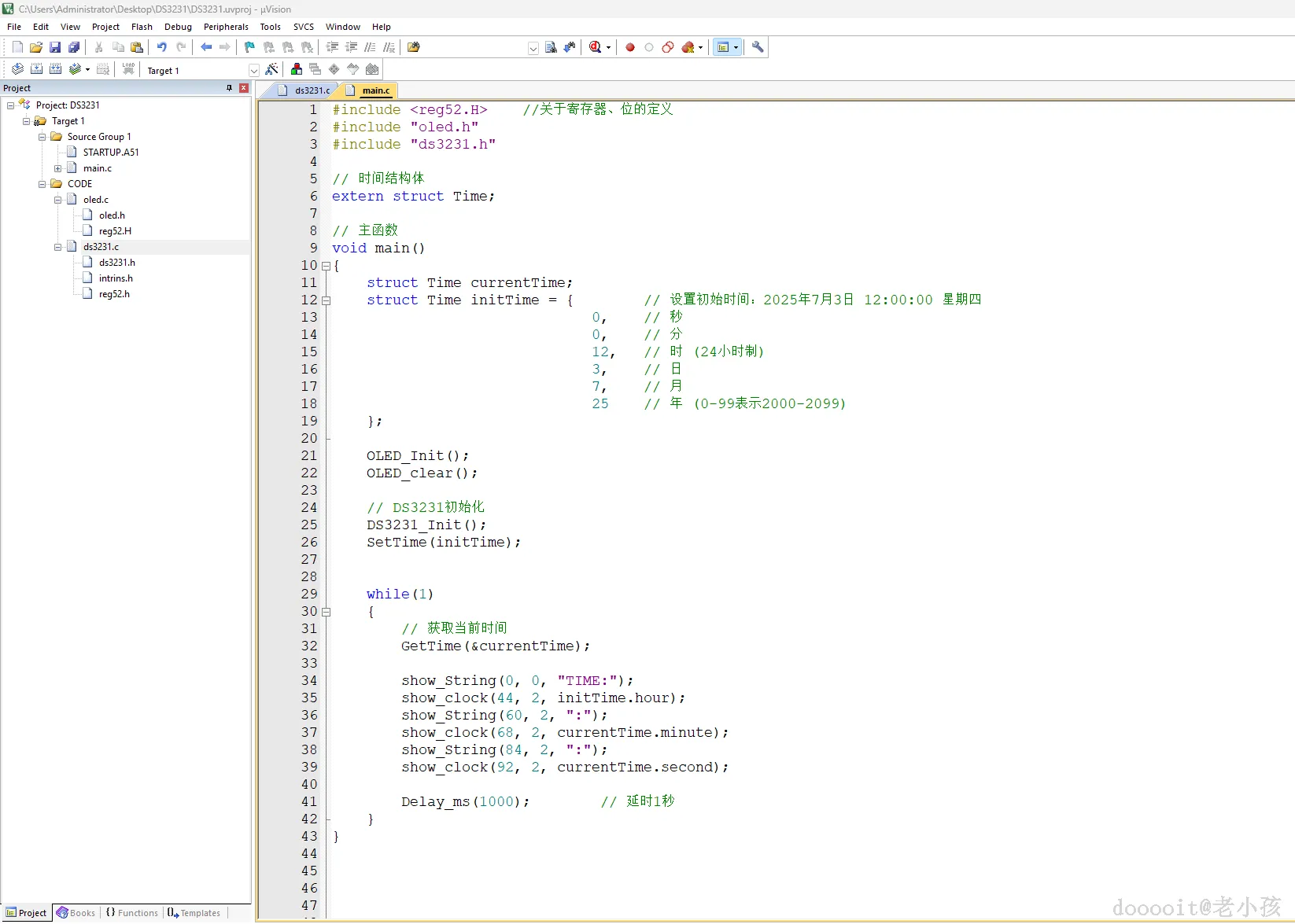This screenshot has width=1295, height=924.
Task: Collapse the CODE group in project tree
Action: coord(42,184)
